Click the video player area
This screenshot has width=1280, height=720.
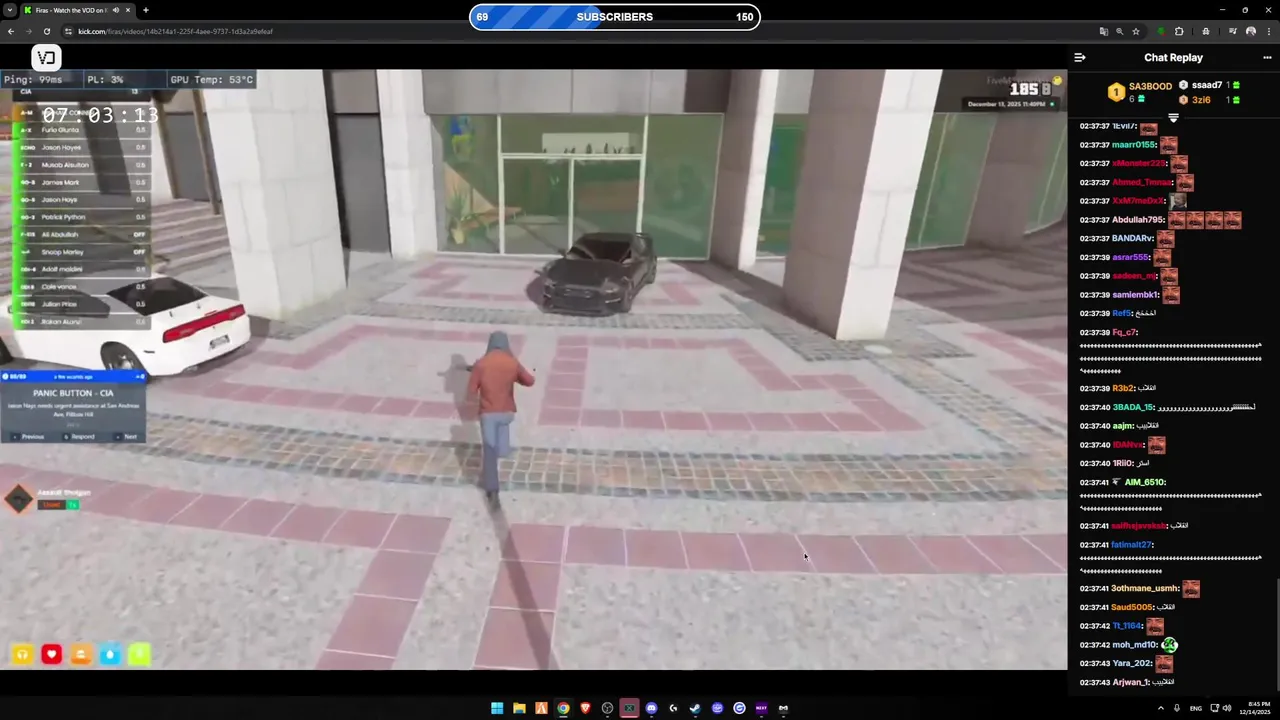coord(534,370)
